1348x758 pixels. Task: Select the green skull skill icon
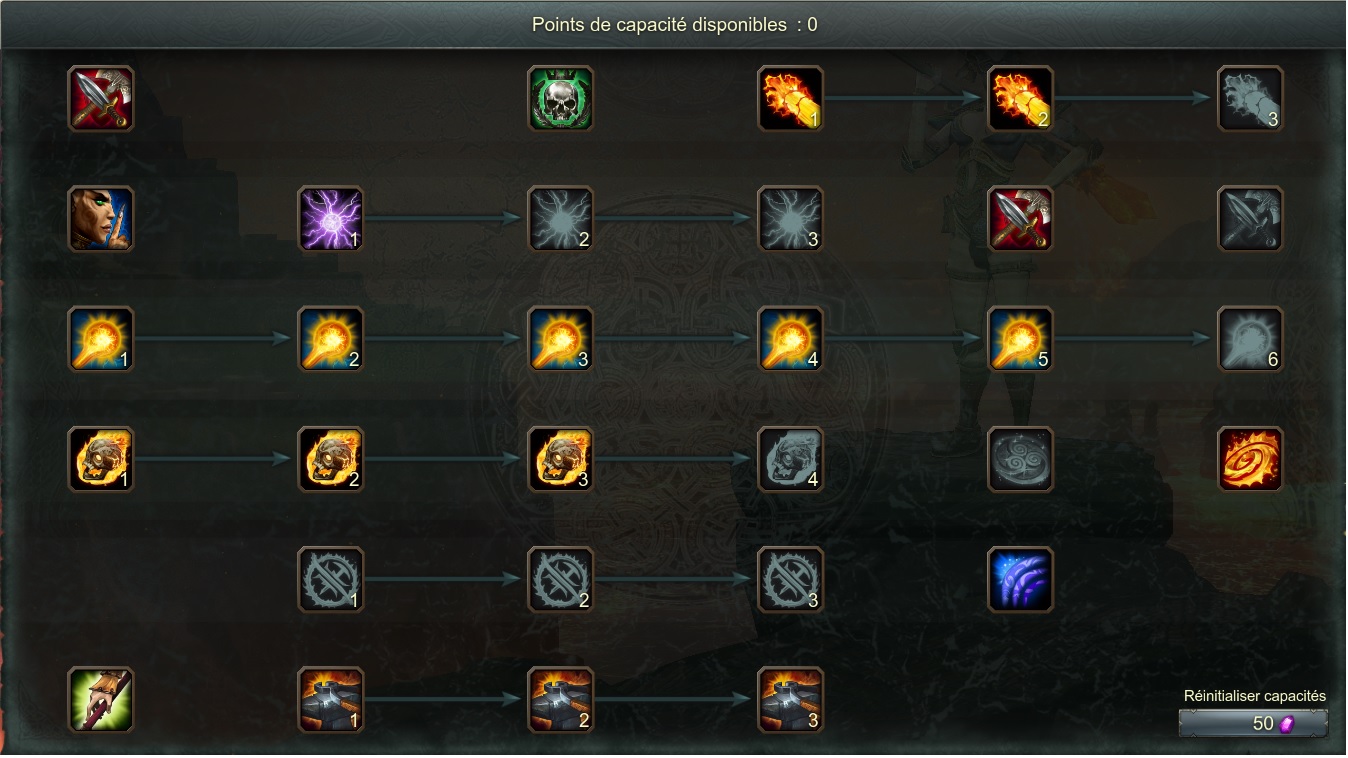(560, 98)
